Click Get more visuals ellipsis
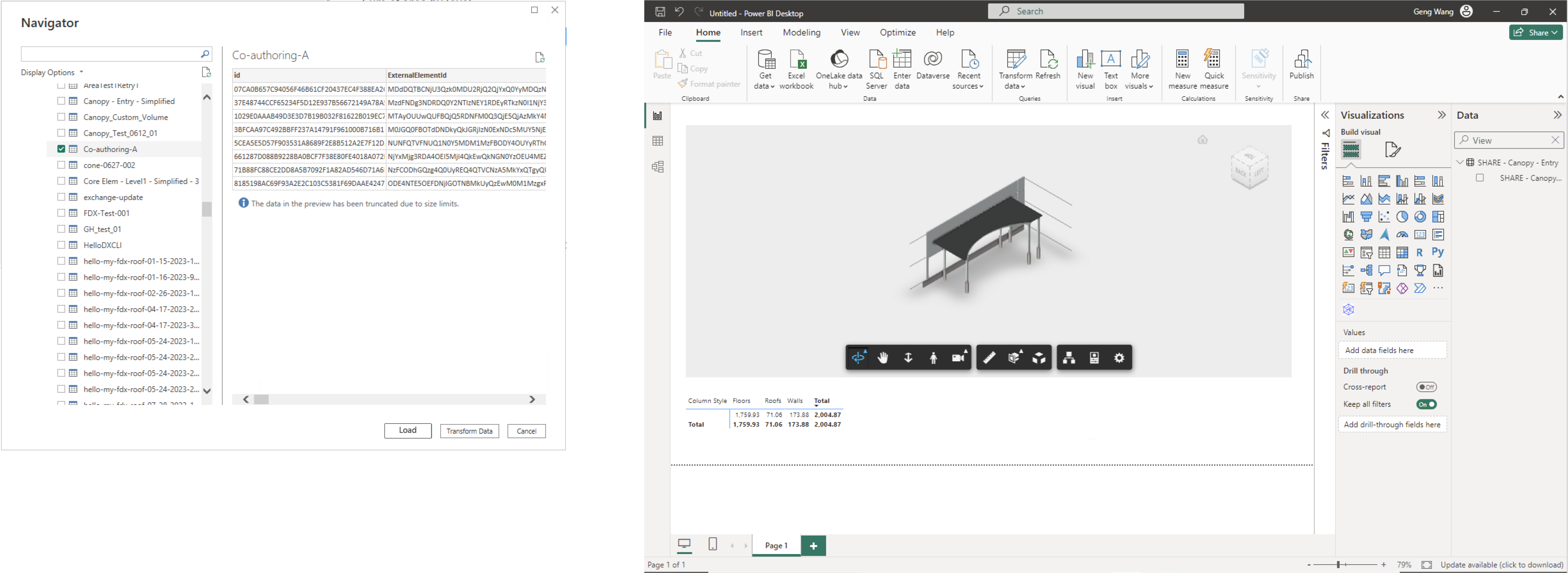The height and width of the screenshot is (573, 1568). click(x=1438, y=288)
